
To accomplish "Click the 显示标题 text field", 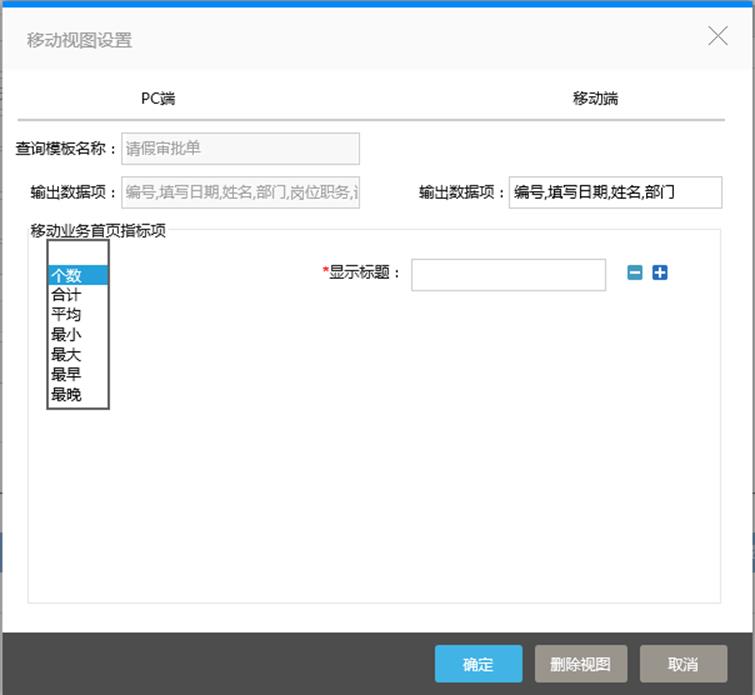I will click(508, 274).
